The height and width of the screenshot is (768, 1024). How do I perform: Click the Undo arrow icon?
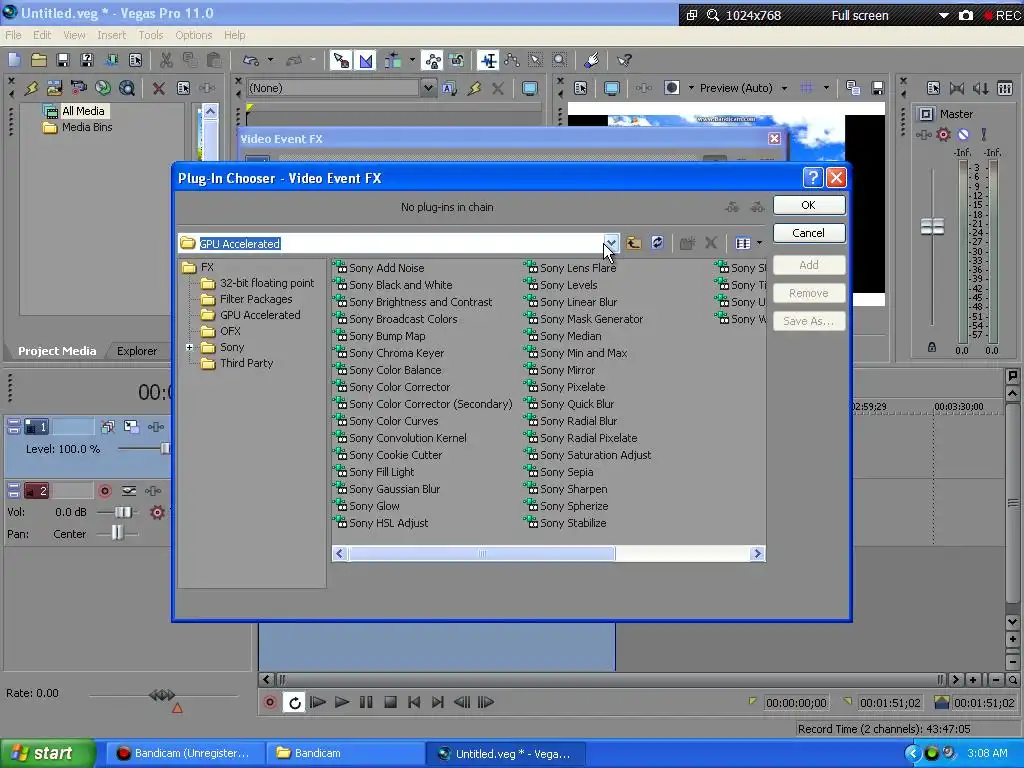coord(251,60)
